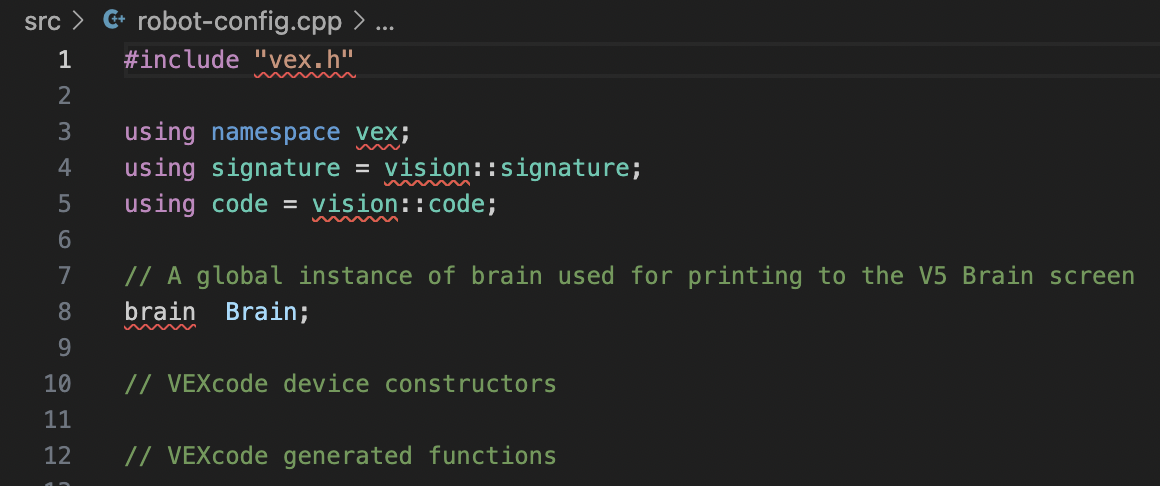Click the underlined brain type name
Screen dimensions: 1160x486
[x=160, y=312]
